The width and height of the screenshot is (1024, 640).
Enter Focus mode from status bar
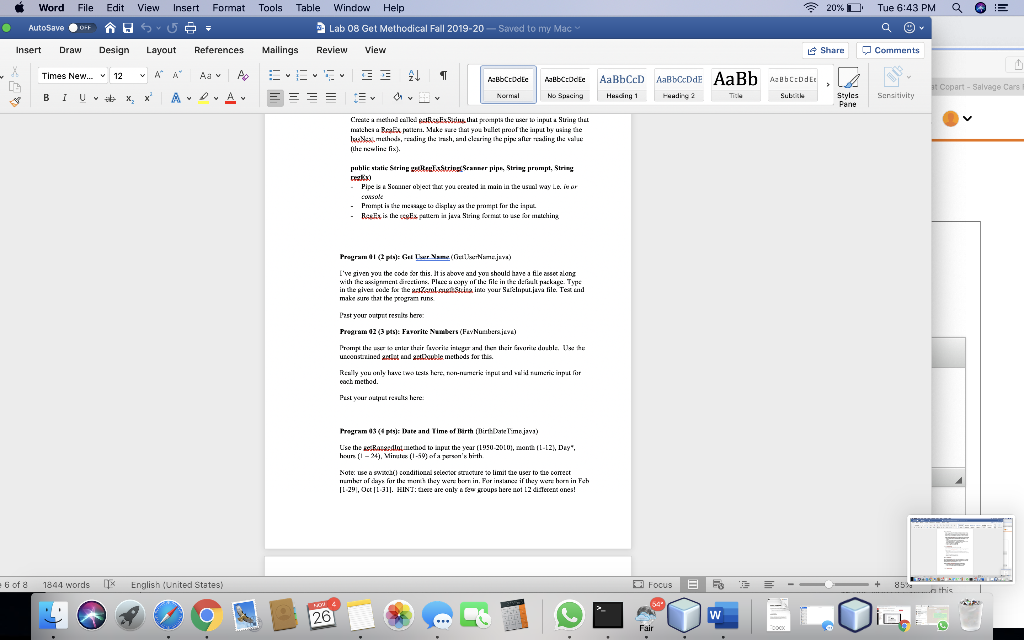652,584
